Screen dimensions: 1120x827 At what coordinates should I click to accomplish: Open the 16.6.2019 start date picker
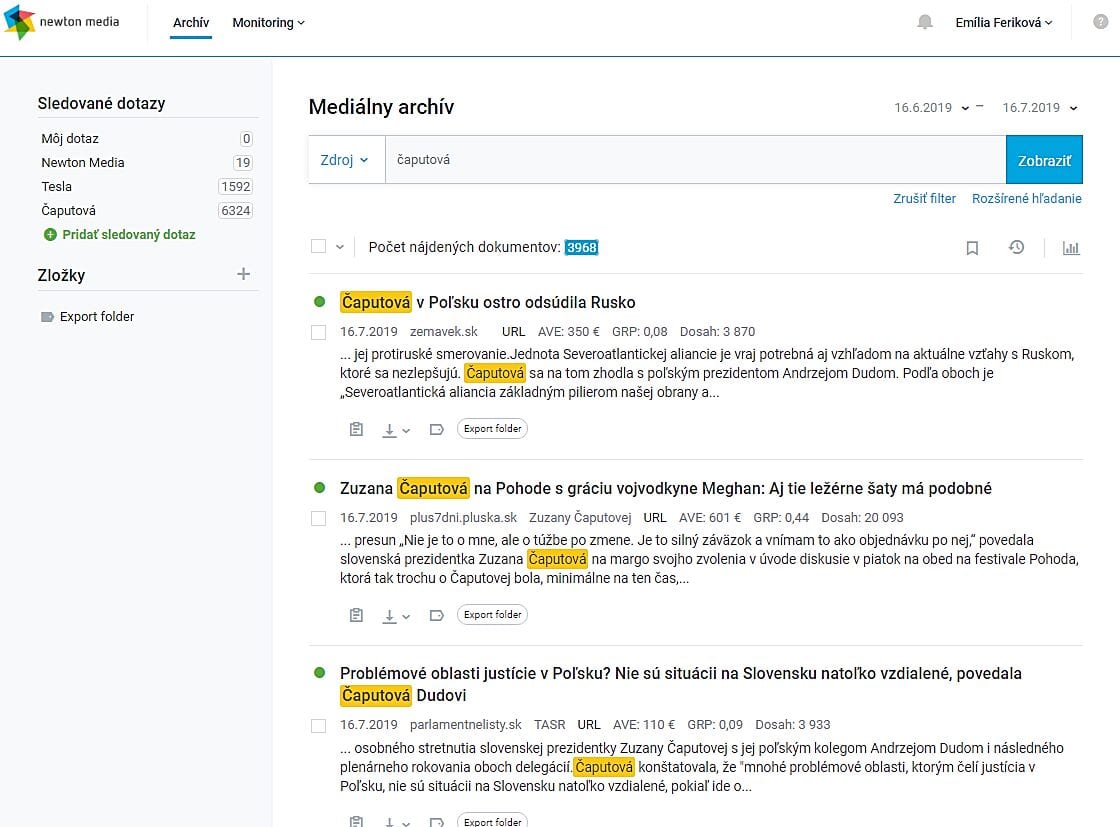point(931,108)
